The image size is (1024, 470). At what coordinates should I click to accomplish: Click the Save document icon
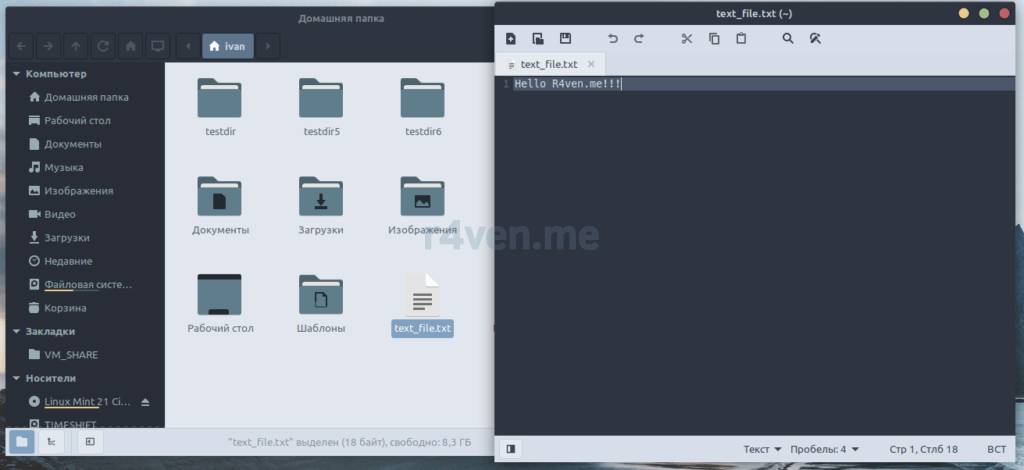click(565, 39)
